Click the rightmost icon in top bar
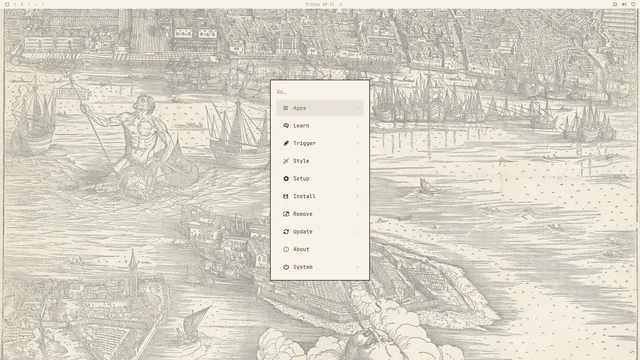The image size is (640, 360). 633,4
